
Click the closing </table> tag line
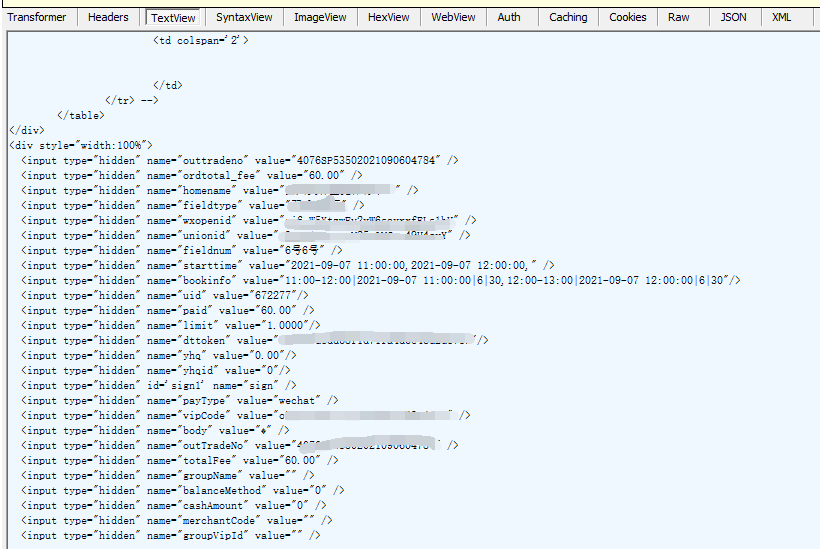[81, 116]
